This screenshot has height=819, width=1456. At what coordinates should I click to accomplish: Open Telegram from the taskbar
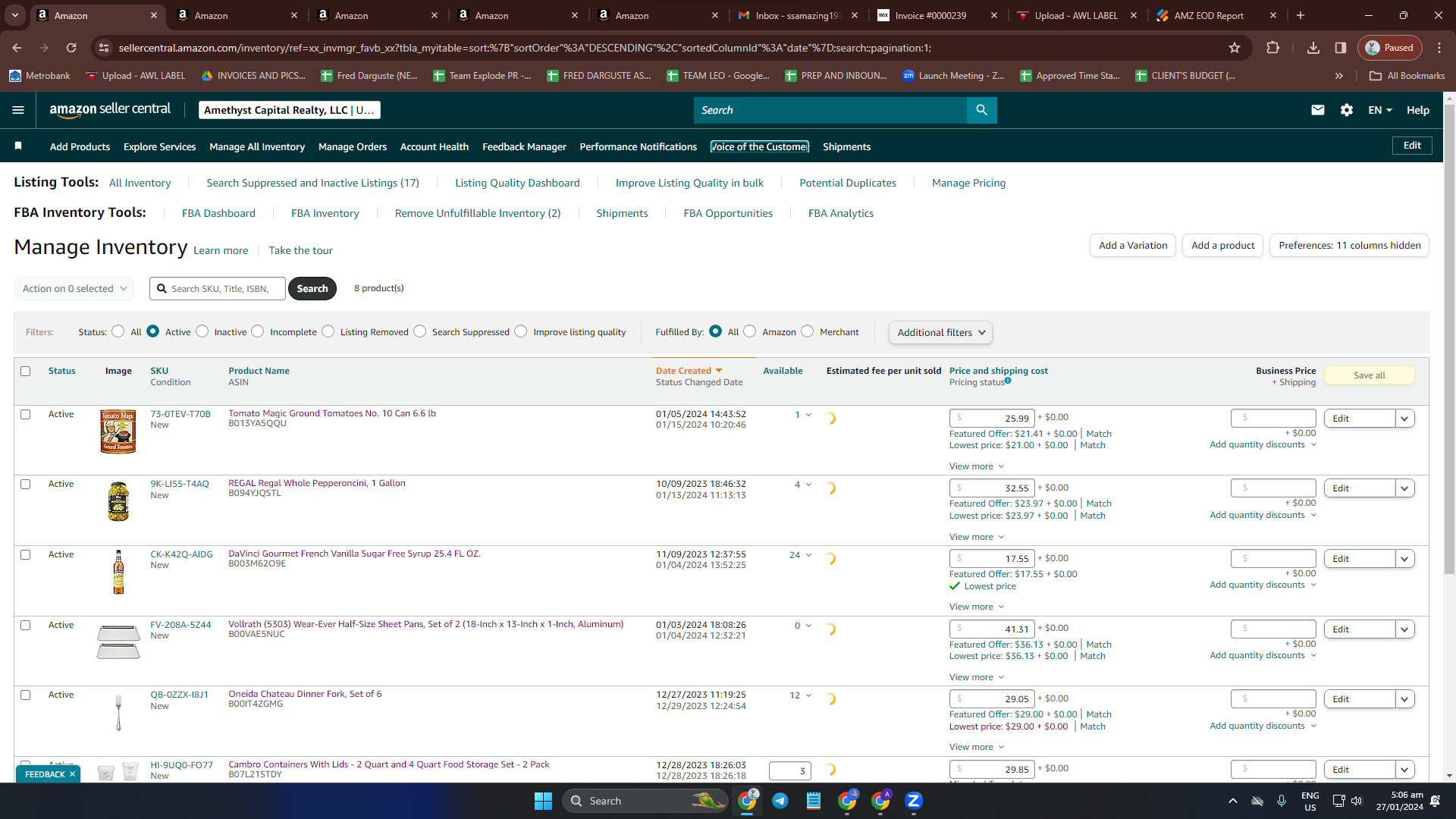click(x=780, y=801)
